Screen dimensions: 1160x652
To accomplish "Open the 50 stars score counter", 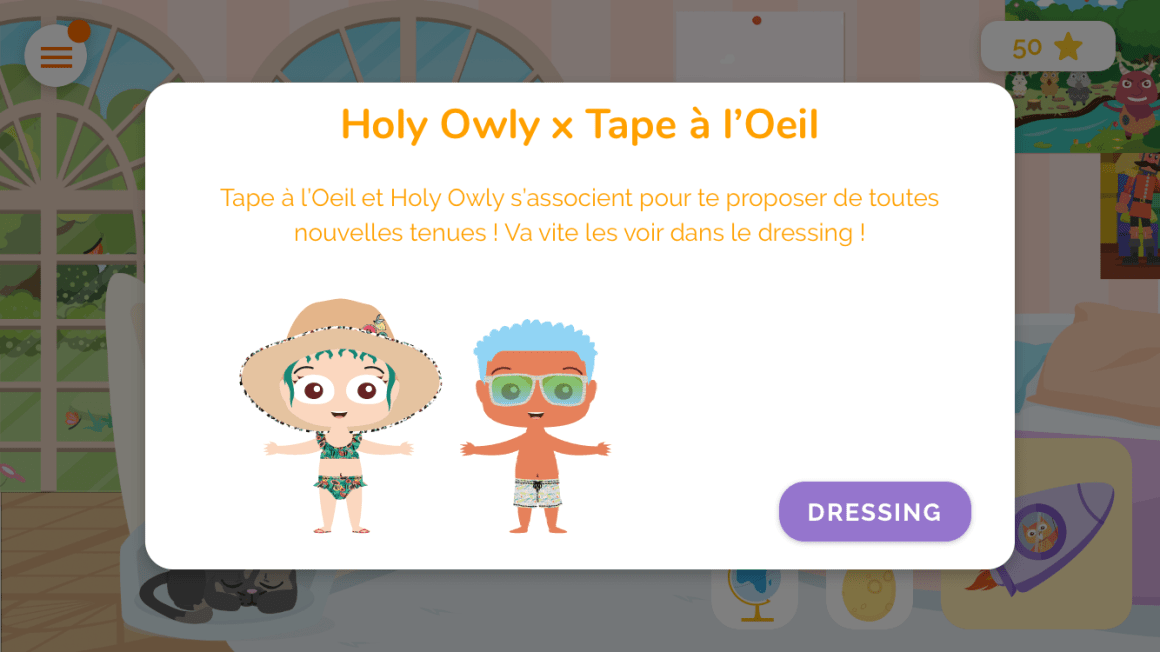I will coord(1048,47).
